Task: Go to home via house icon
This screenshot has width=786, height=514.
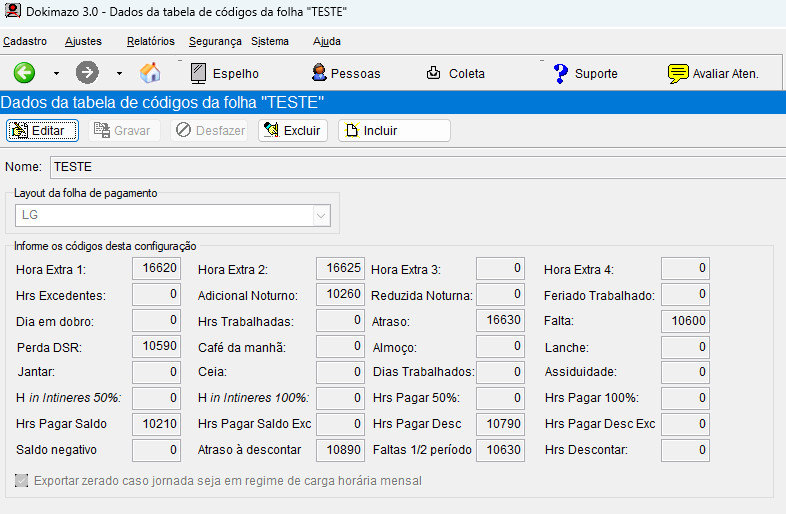Action: tap(150, 73)
